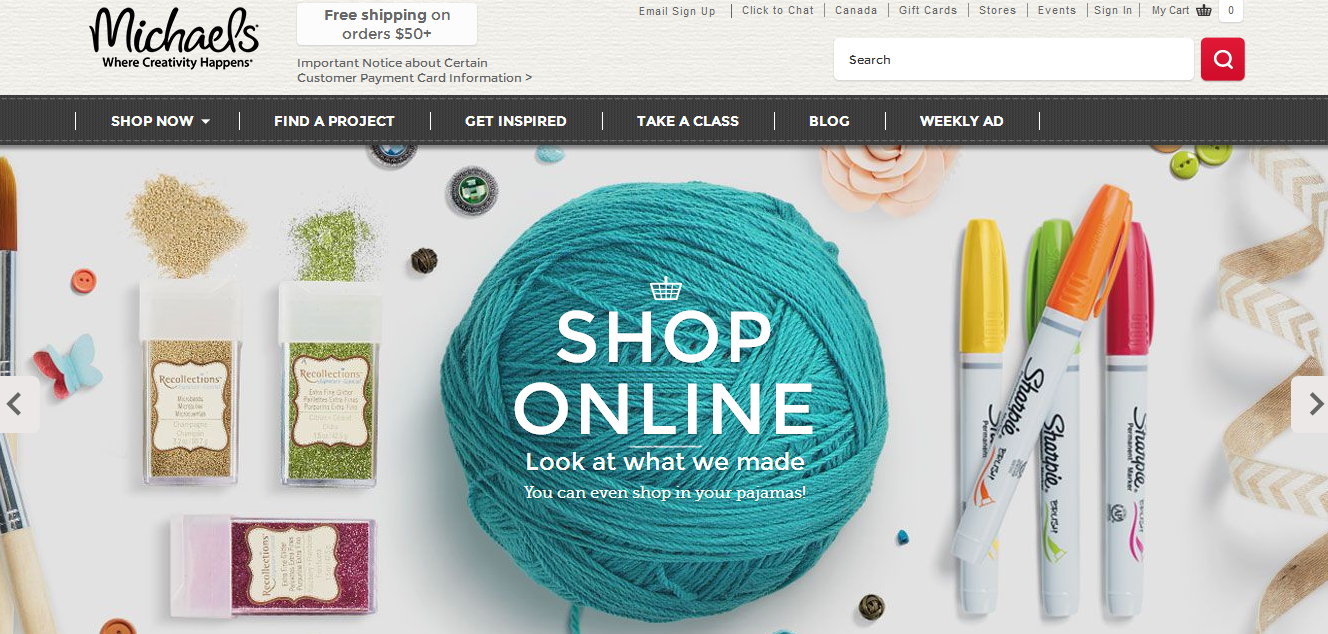Open the Email Sign Up link
This screenshot has height=634, width=1328.
[677, 11]
